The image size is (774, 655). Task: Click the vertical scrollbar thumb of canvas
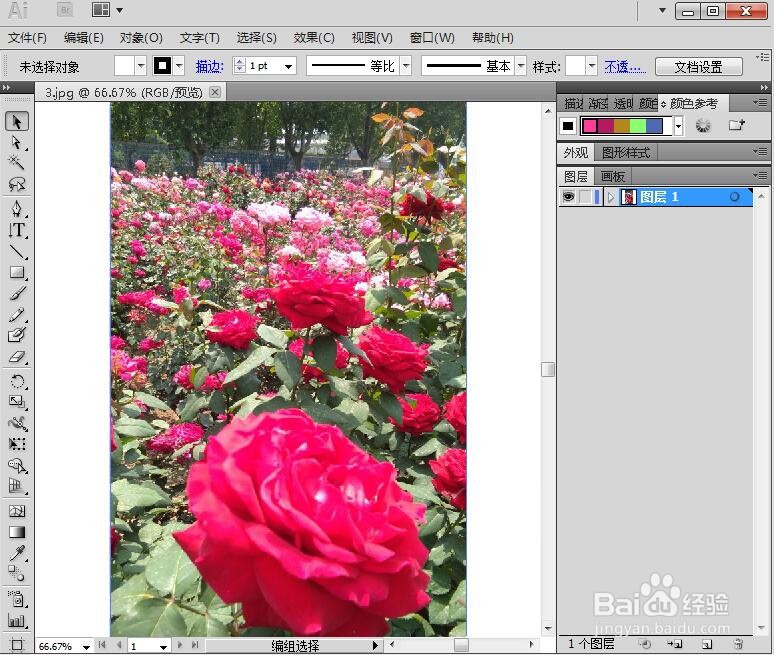point(548,369)
